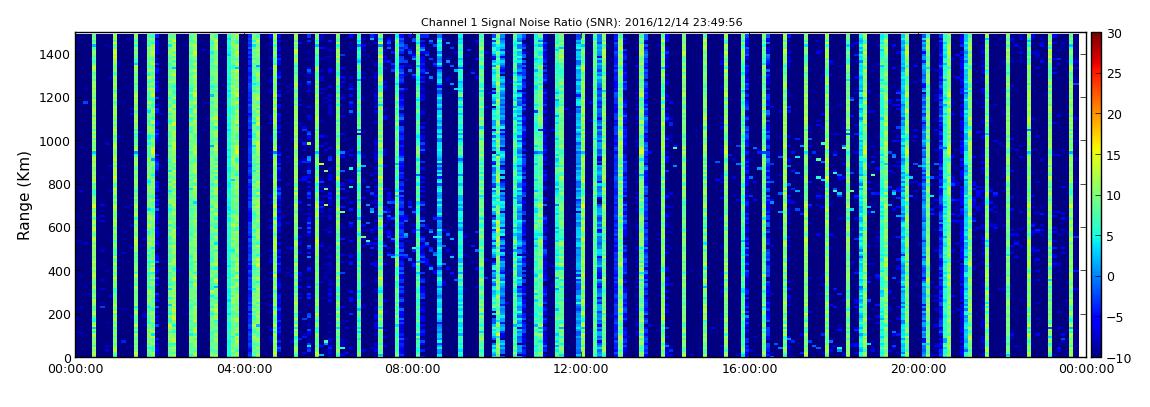This screenshot has width=1150, height=407.
Task: Click the colorbar value −5
Action: (x=1115, y=317)
